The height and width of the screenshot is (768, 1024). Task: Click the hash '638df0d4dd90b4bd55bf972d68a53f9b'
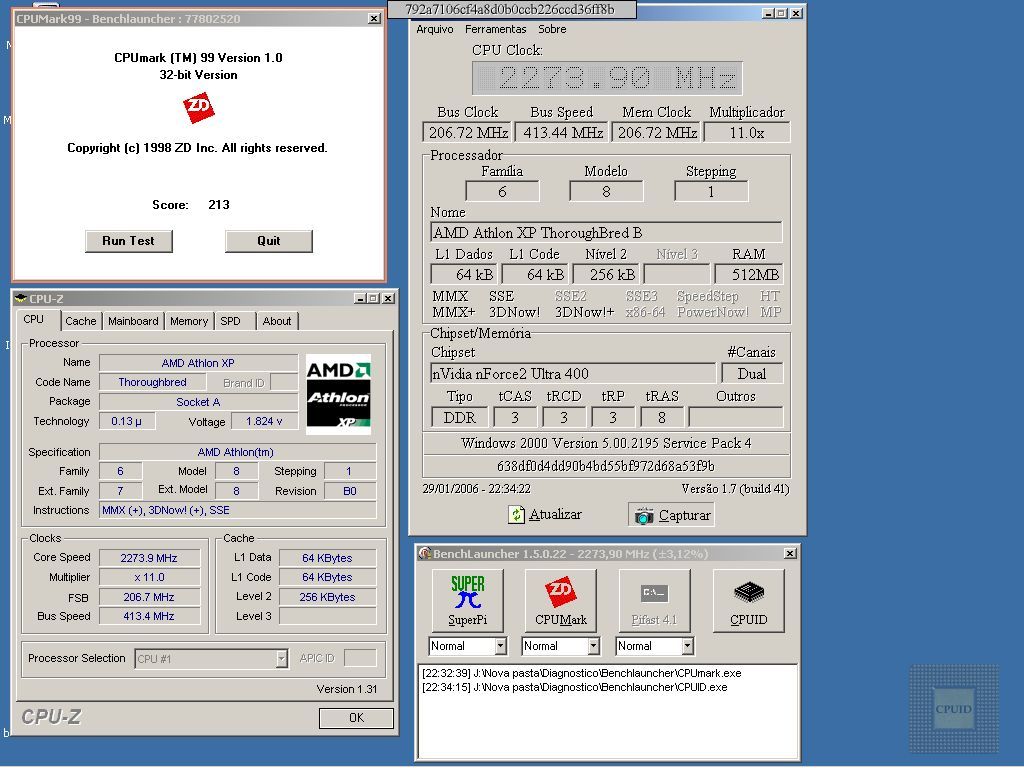606,466
